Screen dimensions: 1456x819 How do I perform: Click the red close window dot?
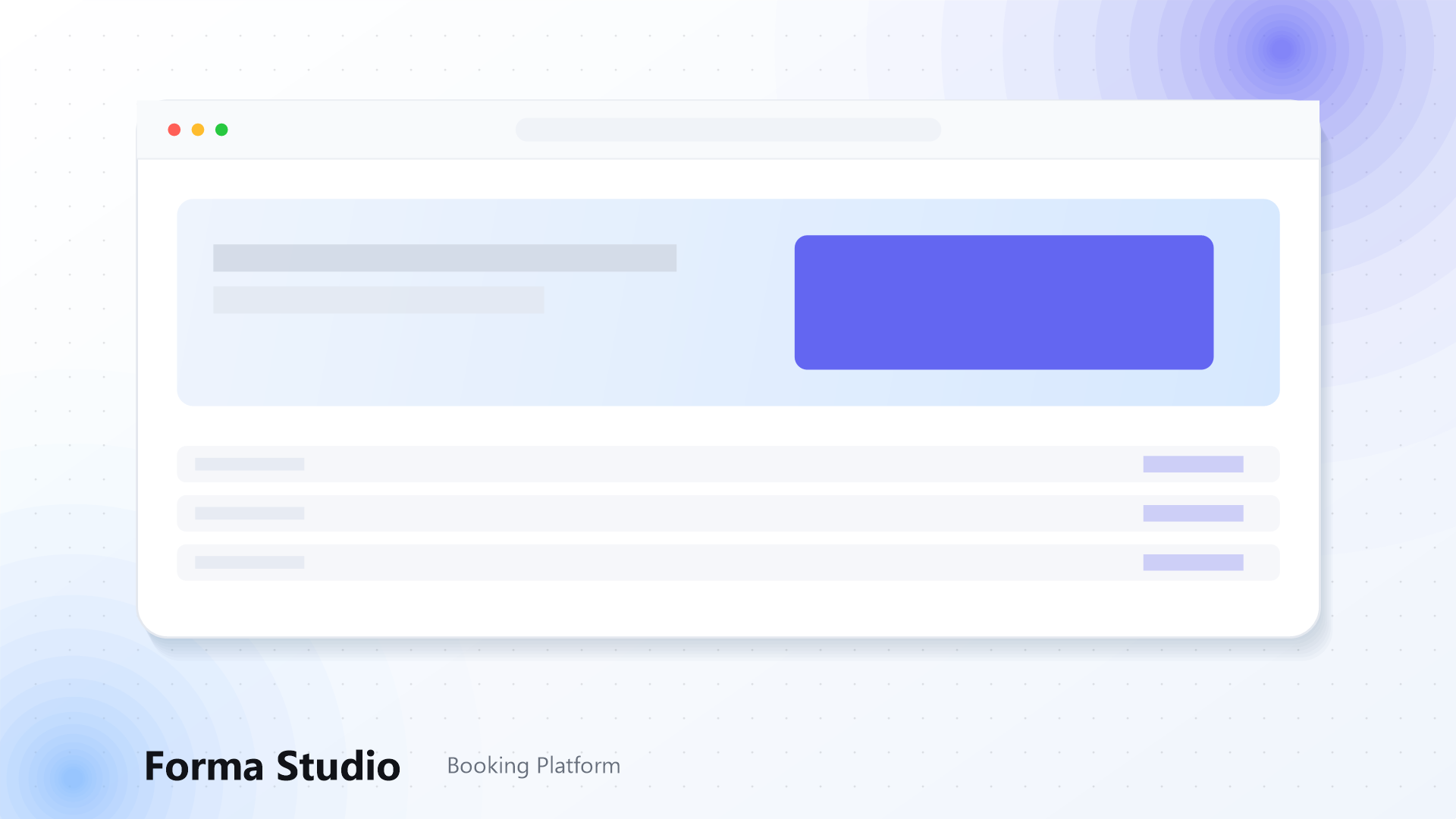[x=174, y=130]
